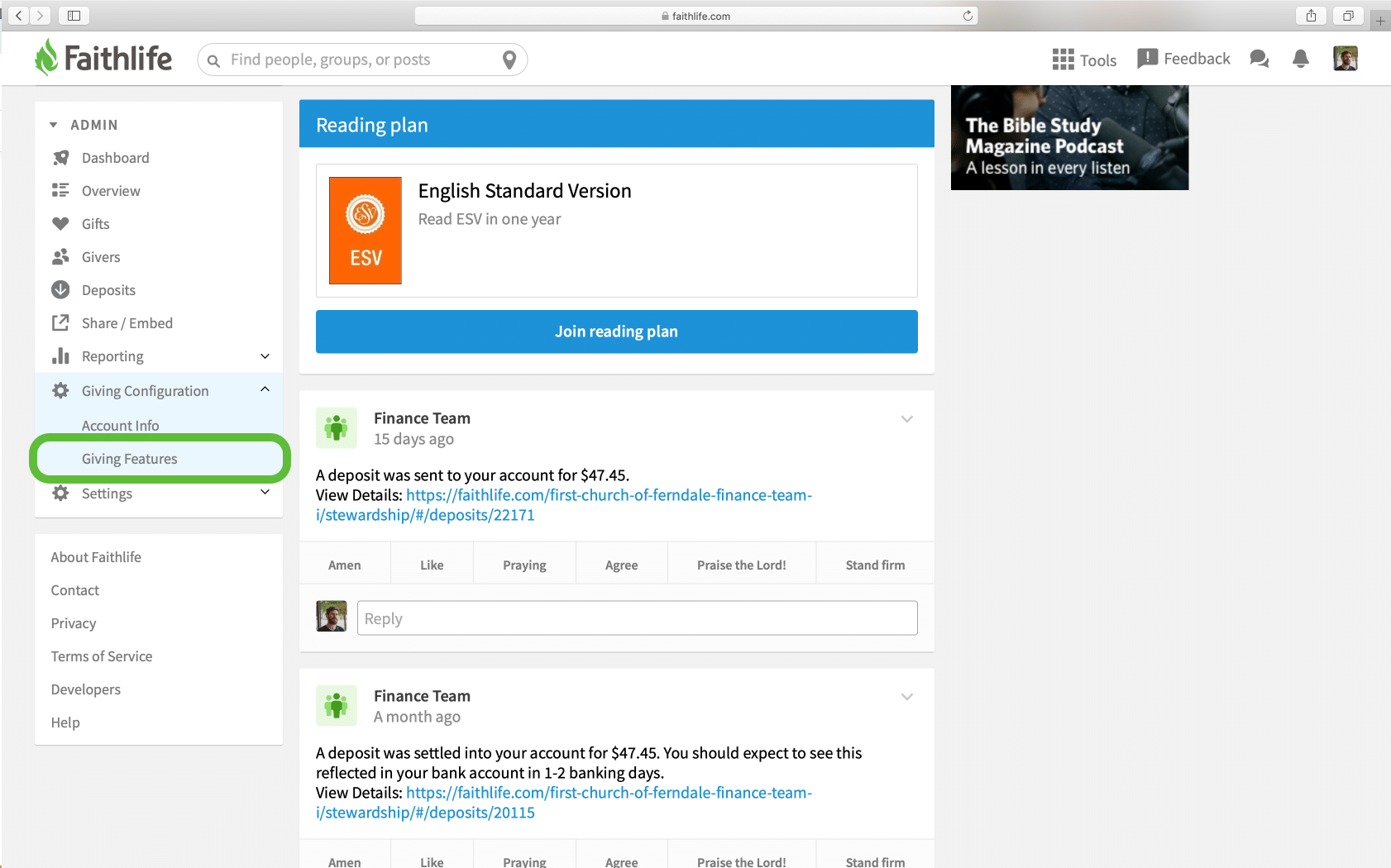Click the ESV reading plan cover
This screenshot has height=868, width=1391.
click(x=366, y=231)
